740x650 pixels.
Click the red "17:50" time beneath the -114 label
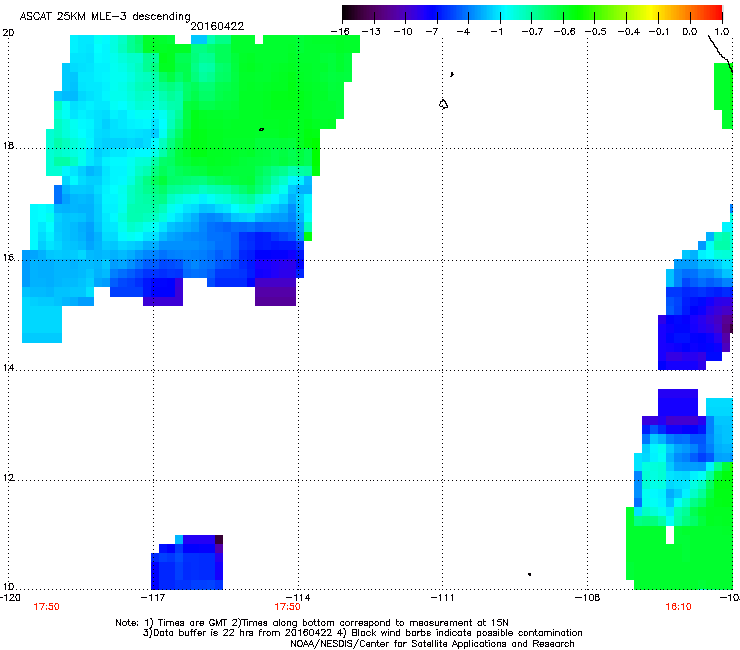coord(287,607)
